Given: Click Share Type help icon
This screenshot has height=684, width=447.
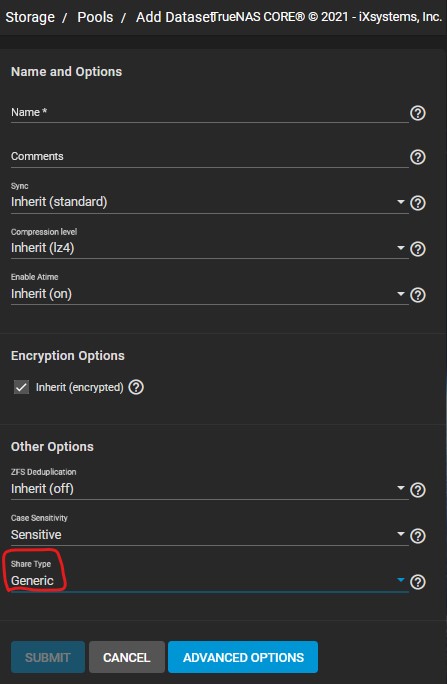Looking at the screenshot, I should coord(418,582).
